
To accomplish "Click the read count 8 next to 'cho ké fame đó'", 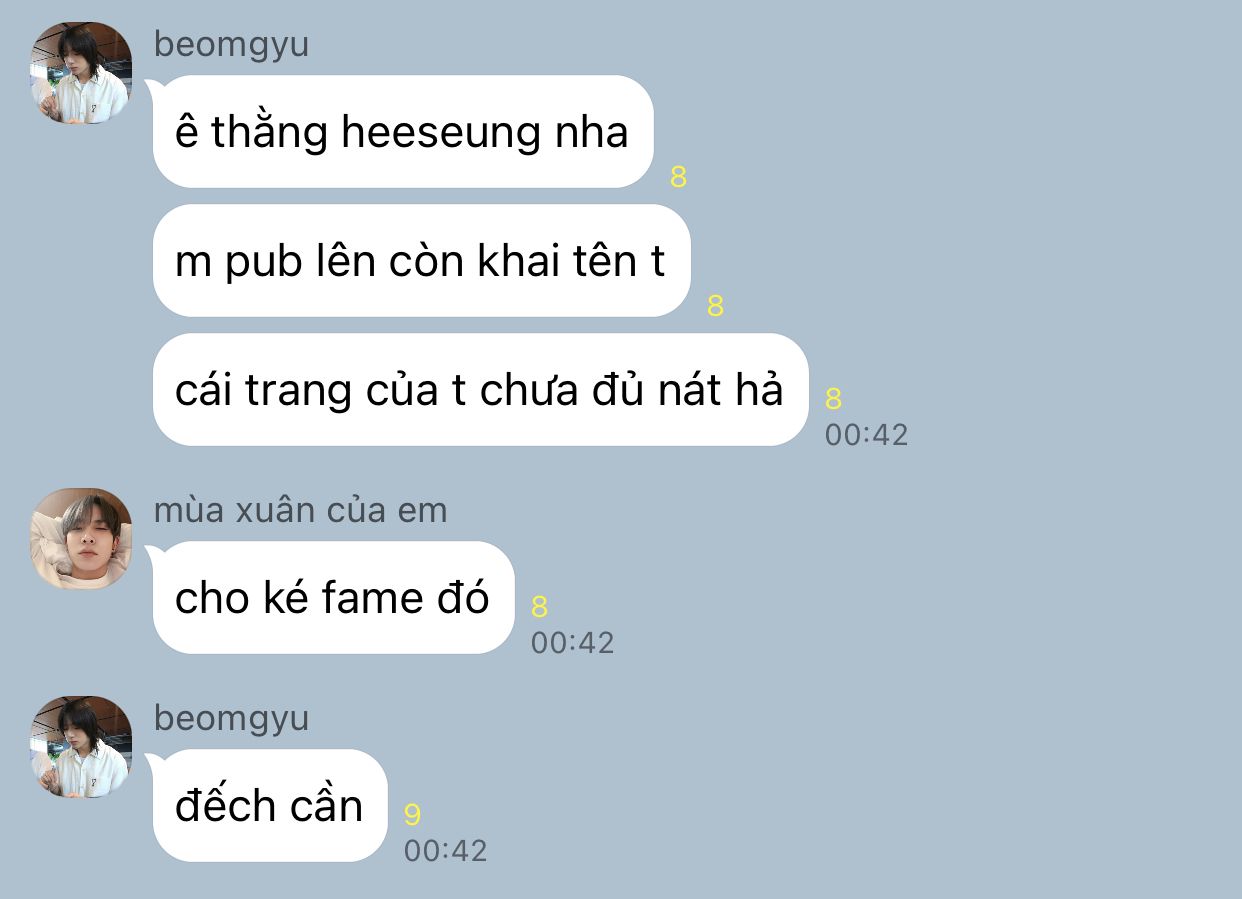I will coord(540,607).
